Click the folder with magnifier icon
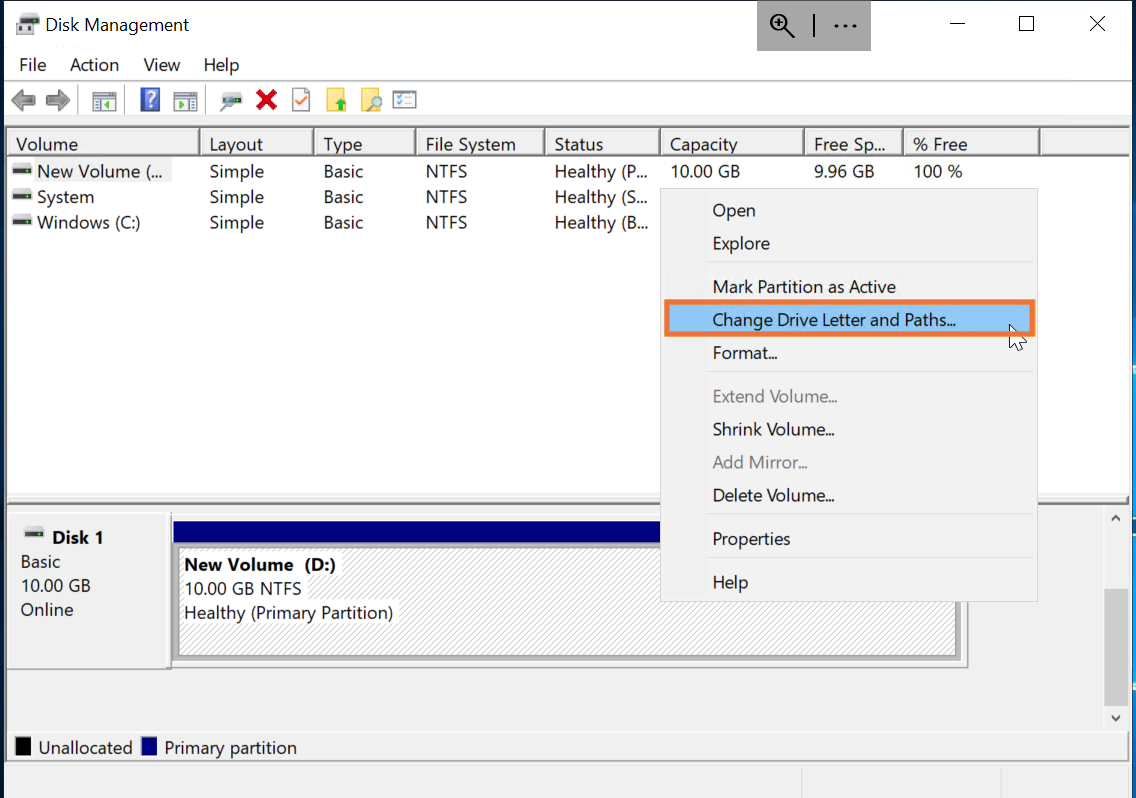This screenshot has width=1136, height=798. [x=371, y=100]
